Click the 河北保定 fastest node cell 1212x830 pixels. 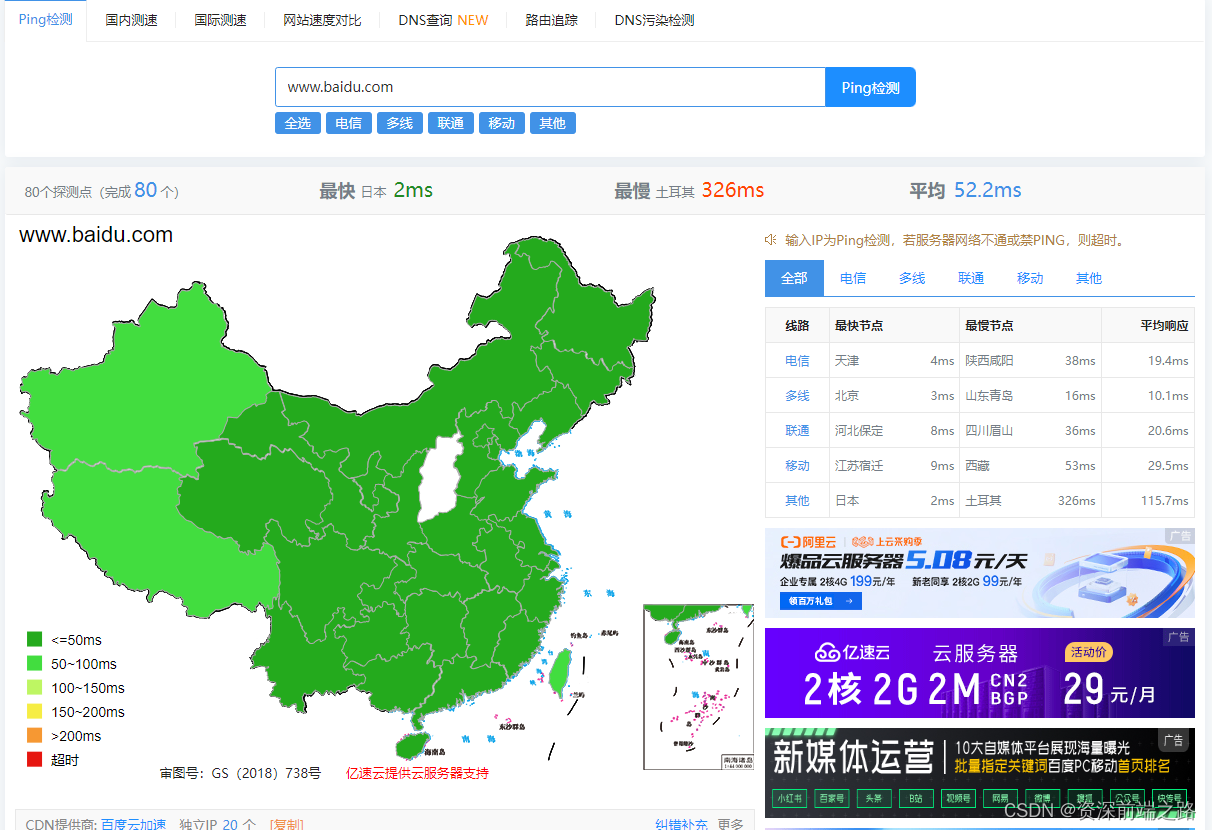click(859, 430)
